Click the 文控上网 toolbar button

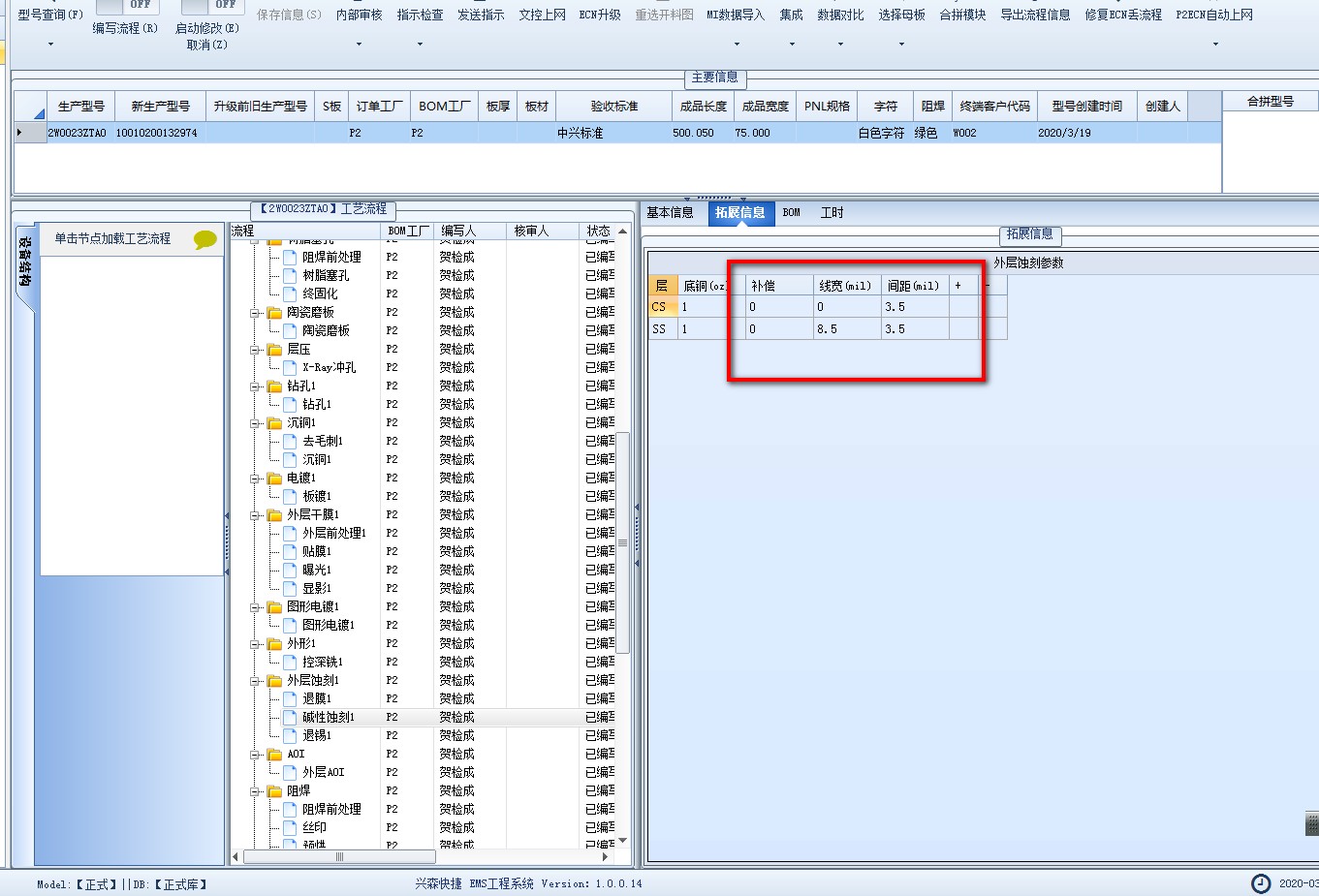click(x=542, y=15)
